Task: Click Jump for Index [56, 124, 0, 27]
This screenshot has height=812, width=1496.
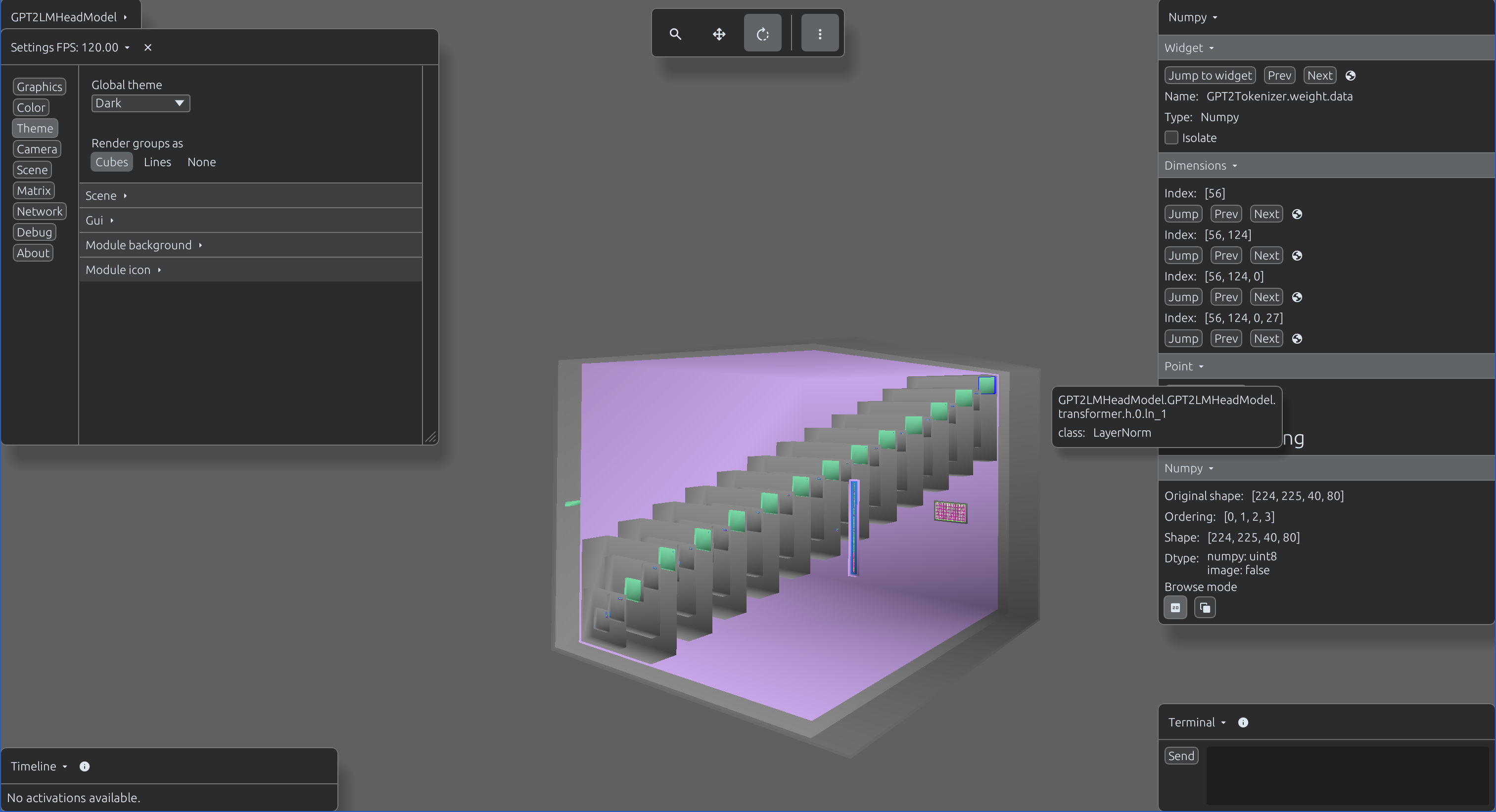Action: (1183, 339)
